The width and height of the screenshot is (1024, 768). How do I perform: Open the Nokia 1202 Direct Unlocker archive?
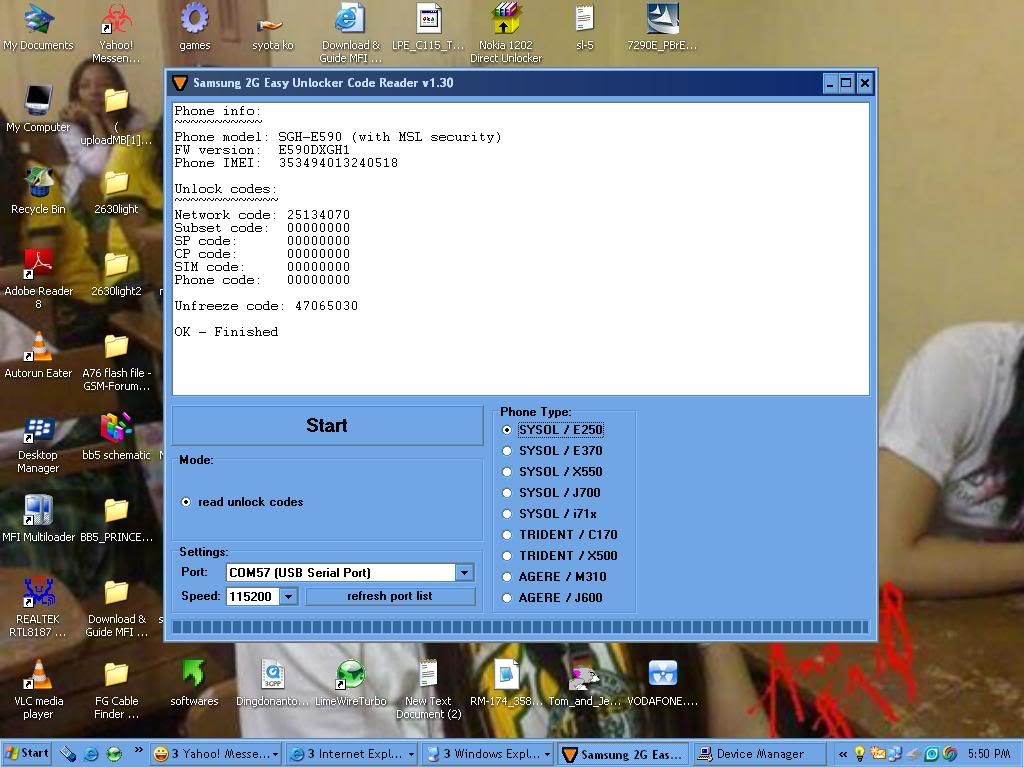(x=505, y=33)
